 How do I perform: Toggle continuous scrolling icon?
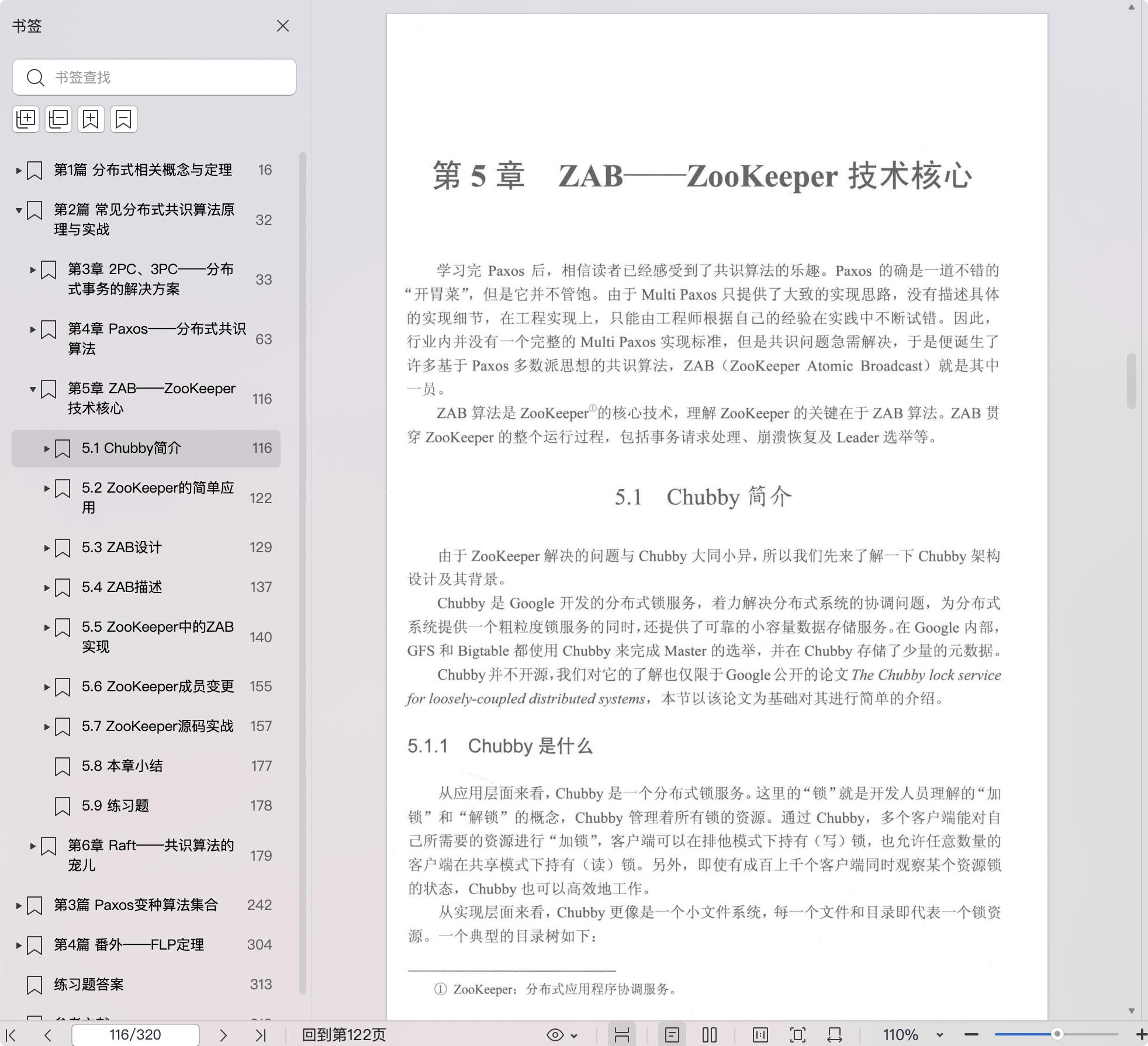pos(622,1035)
